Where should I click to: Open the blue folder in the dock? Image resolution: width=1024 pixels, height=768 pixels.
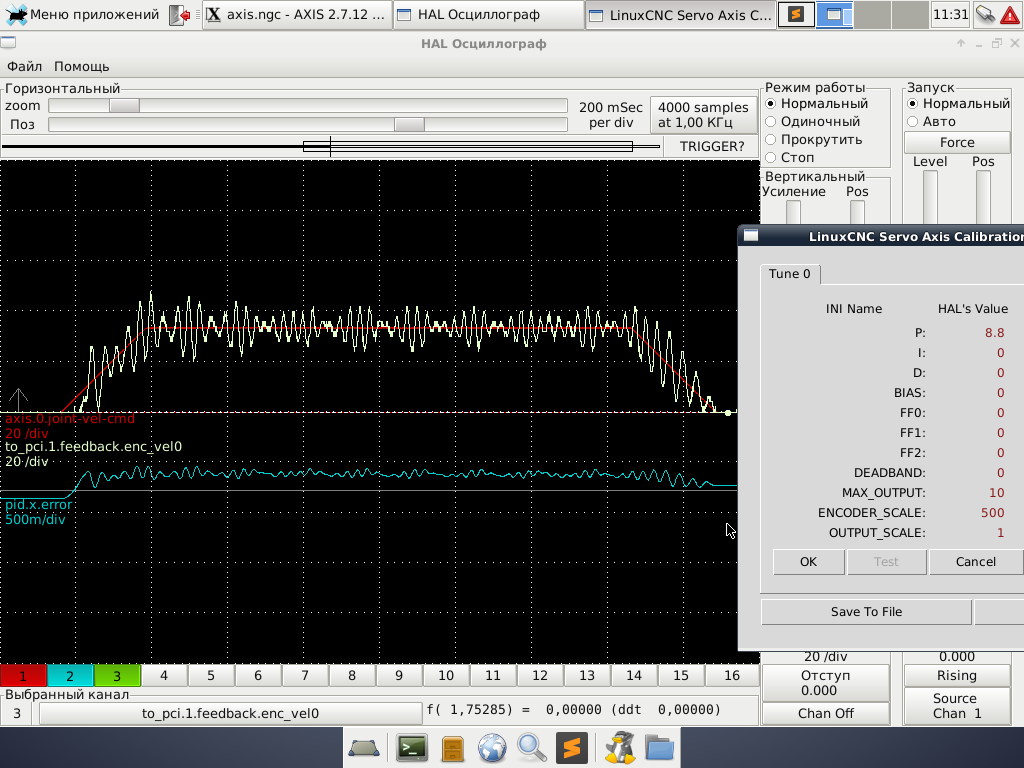pyautogui.click(x=659, y=747)
